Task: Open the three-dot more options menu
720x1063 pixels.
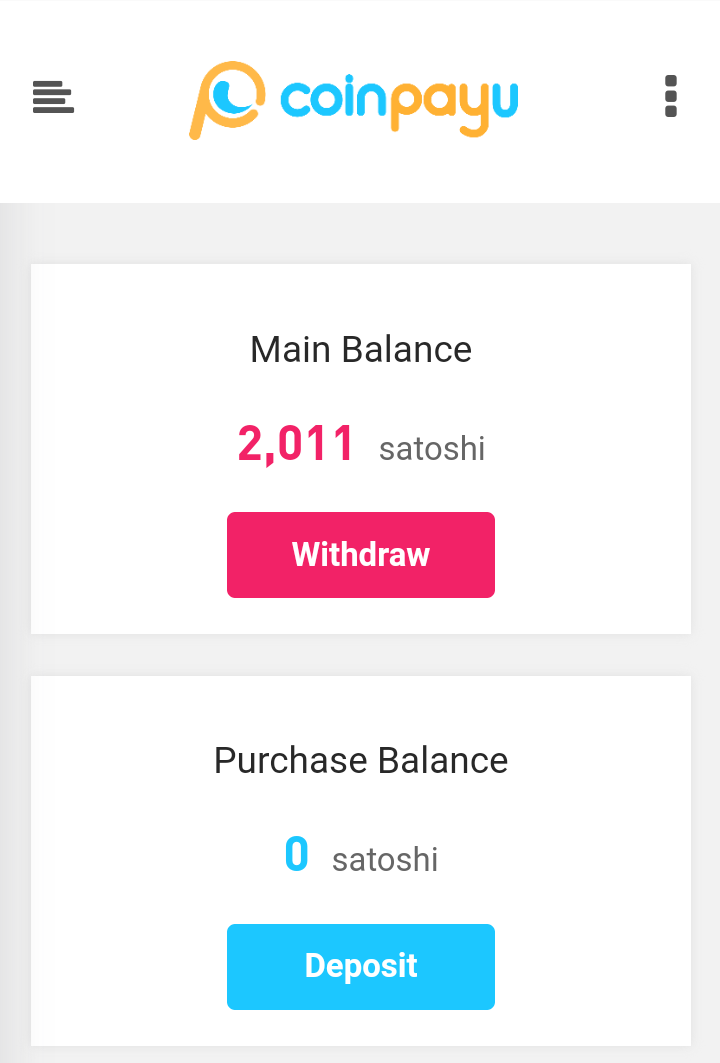Action: pyautogui.click(x=670, y=97)
